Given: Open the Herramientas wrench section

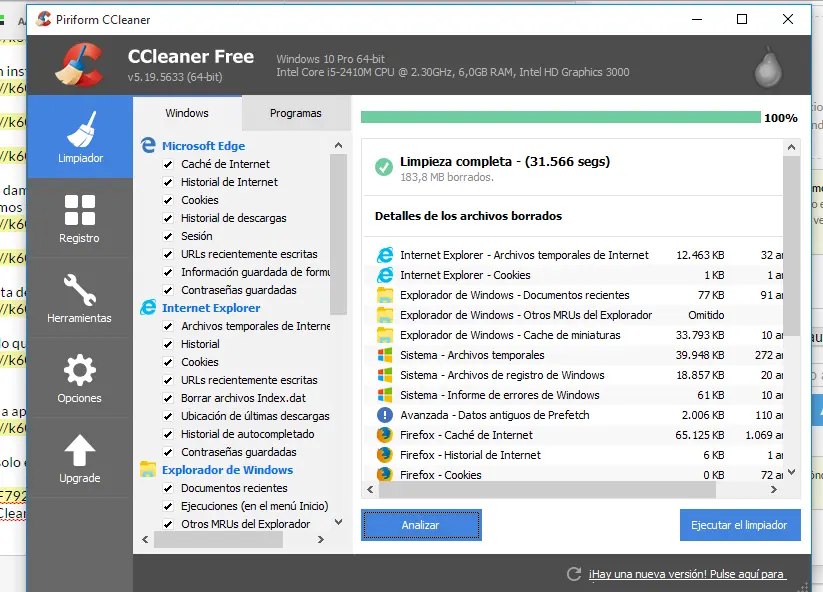Looking at the screenshot, I should coord(80,298).
